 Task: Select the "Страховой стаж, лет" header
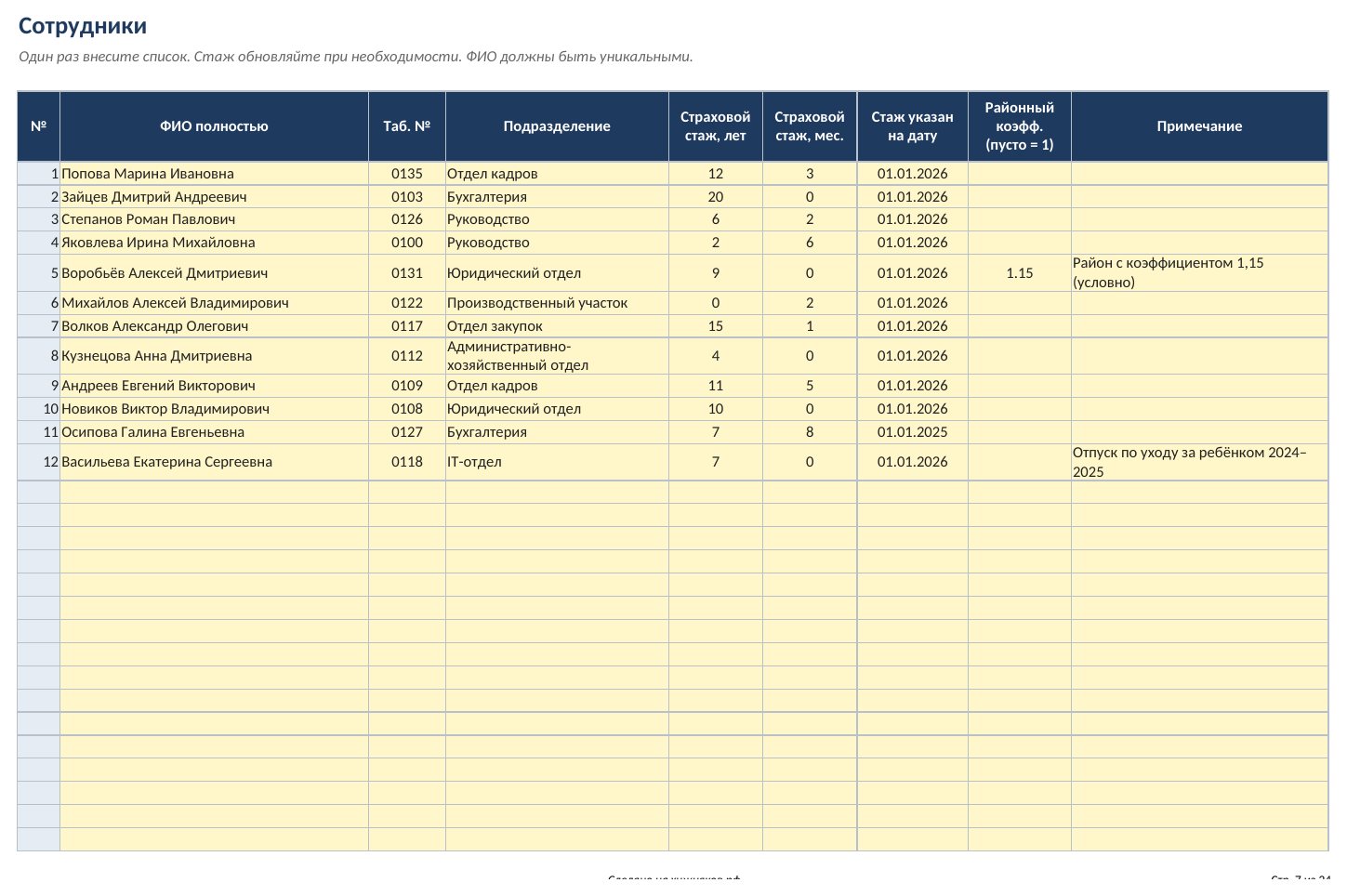(x=716, y=126)
